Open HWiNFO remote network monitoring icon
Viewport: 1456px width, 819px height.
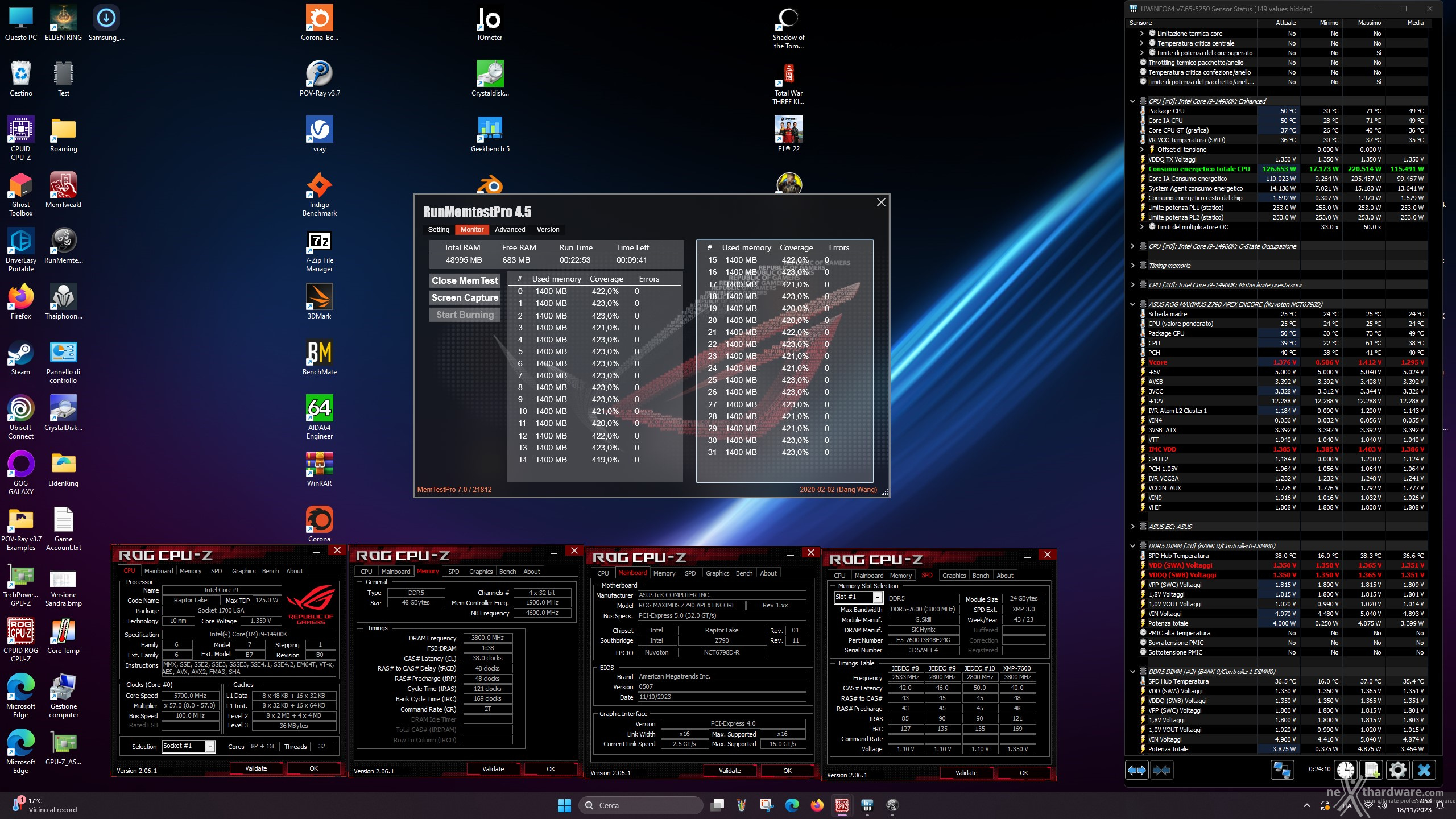[1282, 770]
